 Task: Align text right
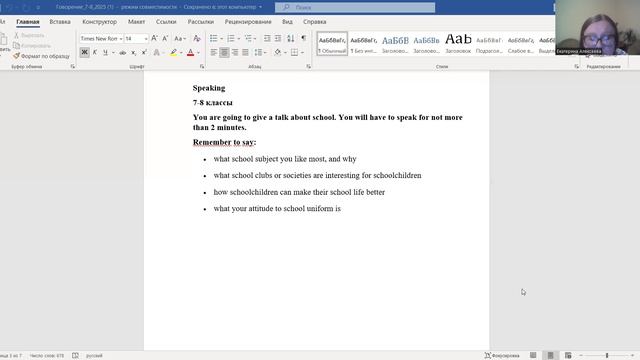click(x=235, y=52)
